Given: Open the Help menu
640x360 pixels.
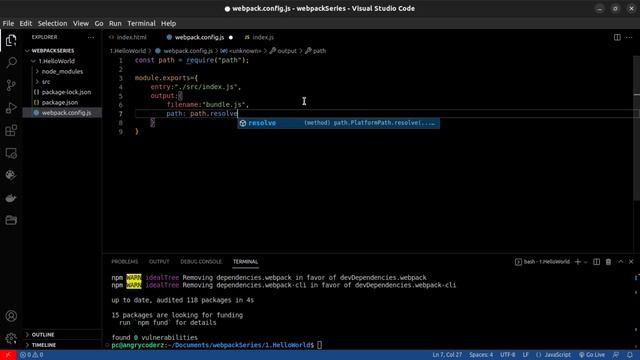Looking at the screenshot, I should pos(168,23).
